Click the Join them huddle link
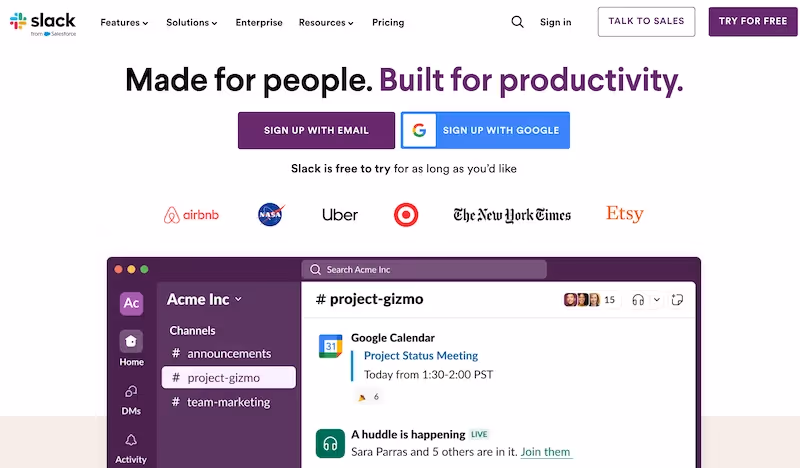800x468 pixels. 545,452
